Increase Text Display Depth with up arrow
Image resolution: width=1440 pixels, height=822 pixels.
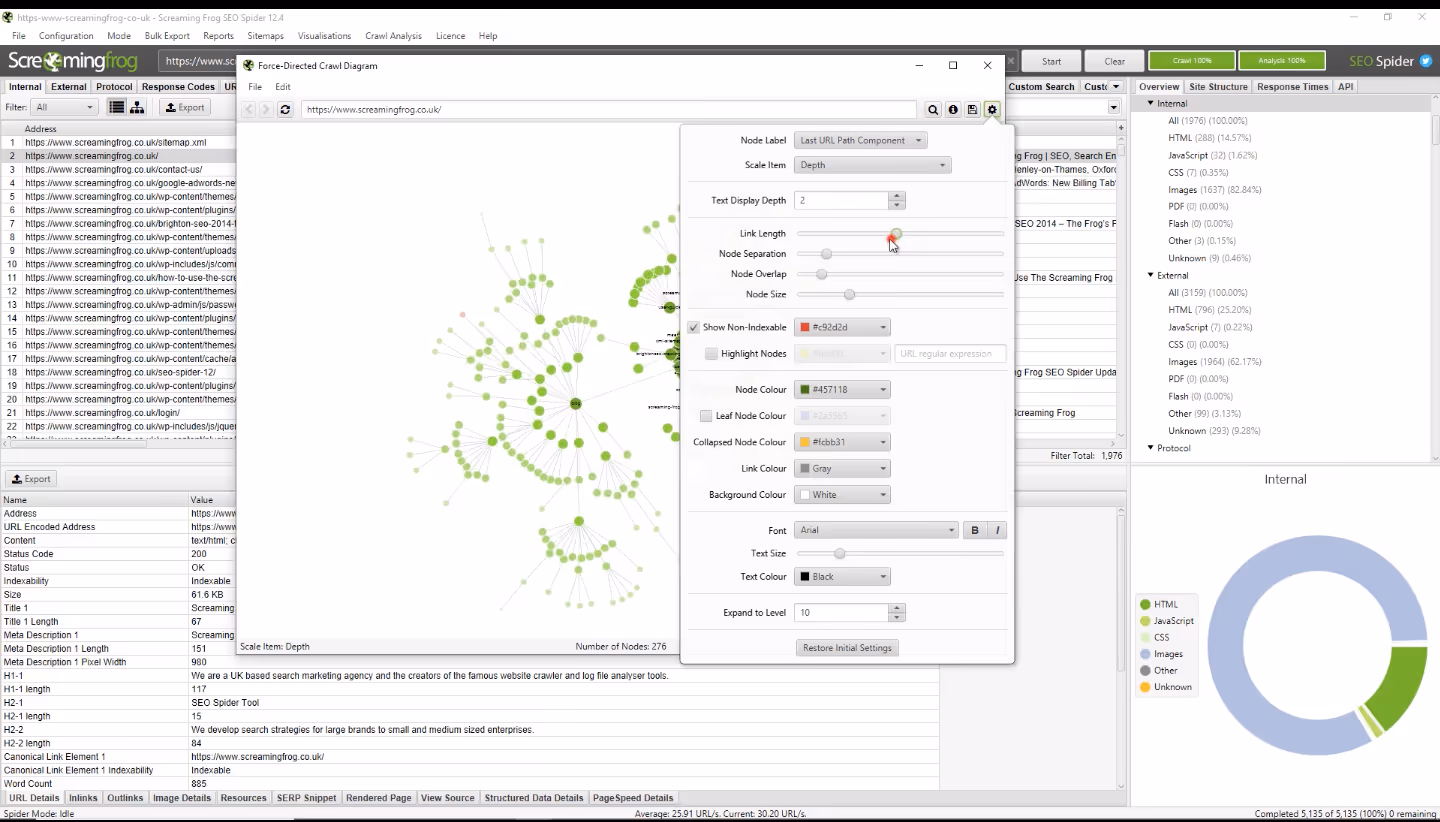[x=896, y=196]
